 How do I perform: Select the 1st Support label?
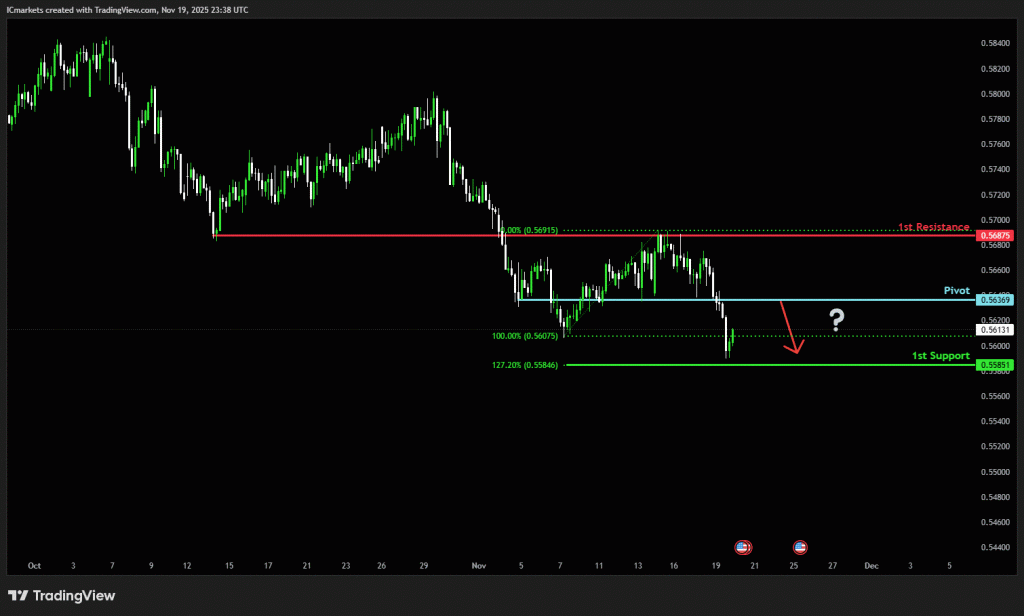pos(940,356)
